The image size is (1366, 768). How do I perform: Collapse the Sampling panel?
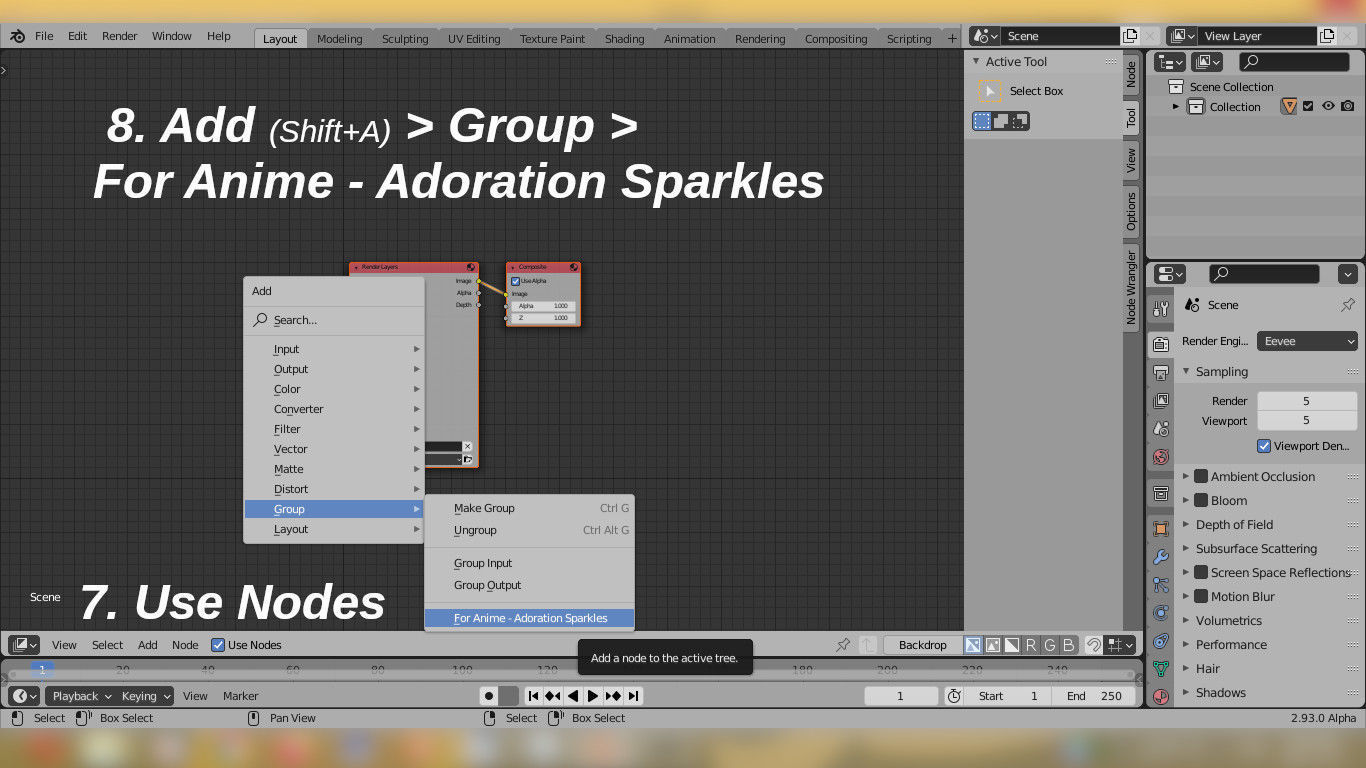(1187, 371)
